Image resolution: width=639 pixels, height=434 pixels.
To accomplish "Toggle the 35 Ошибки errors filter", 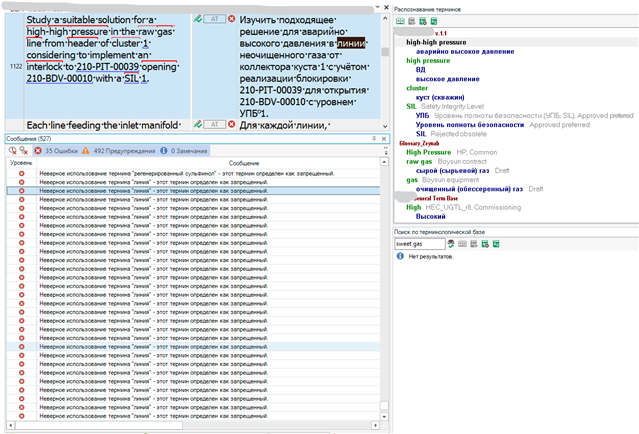I will (56, 151).
